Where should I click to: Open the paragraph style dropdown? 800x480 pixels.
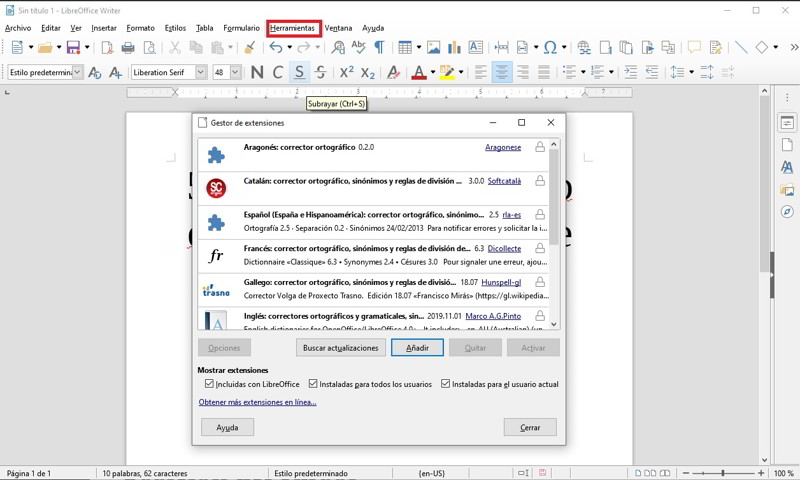(78, 72)
